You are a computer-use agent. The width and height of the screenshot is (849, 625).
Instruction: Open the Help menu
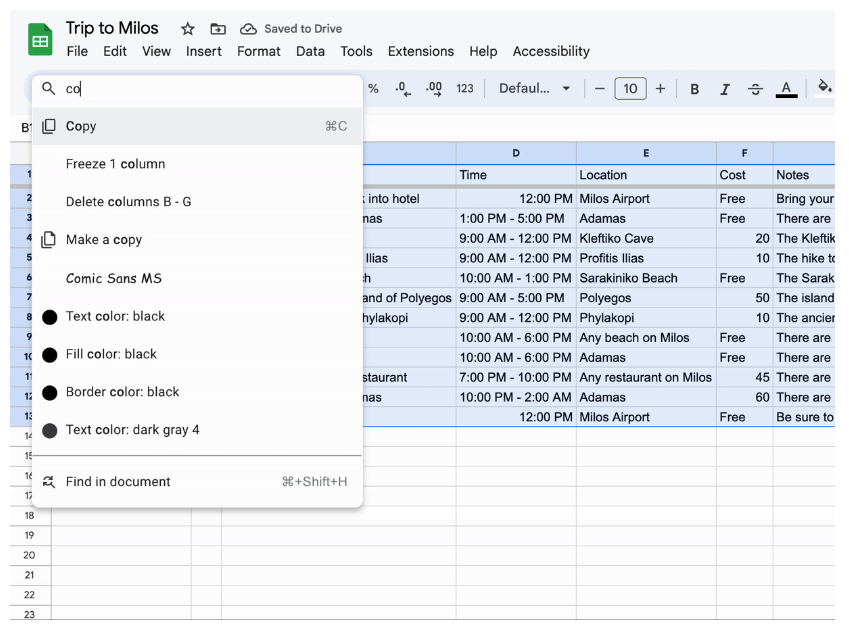click(x=483, y=51)
